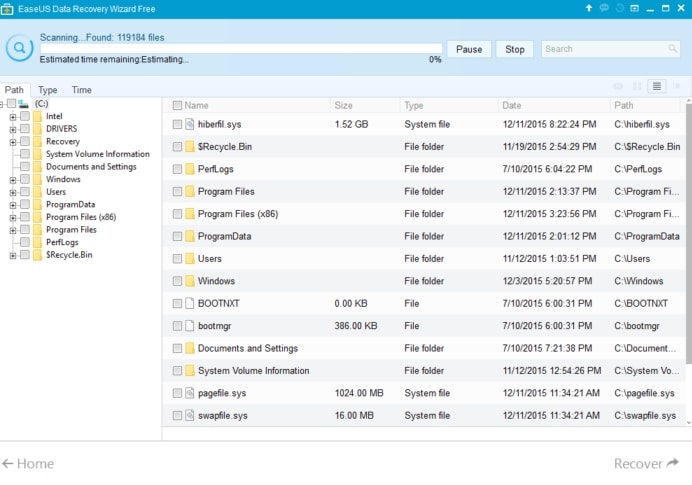This screenshot has width=692, height=485.
Task: Click the DRIVERS folder icon in tree
Action: point(38,129)
